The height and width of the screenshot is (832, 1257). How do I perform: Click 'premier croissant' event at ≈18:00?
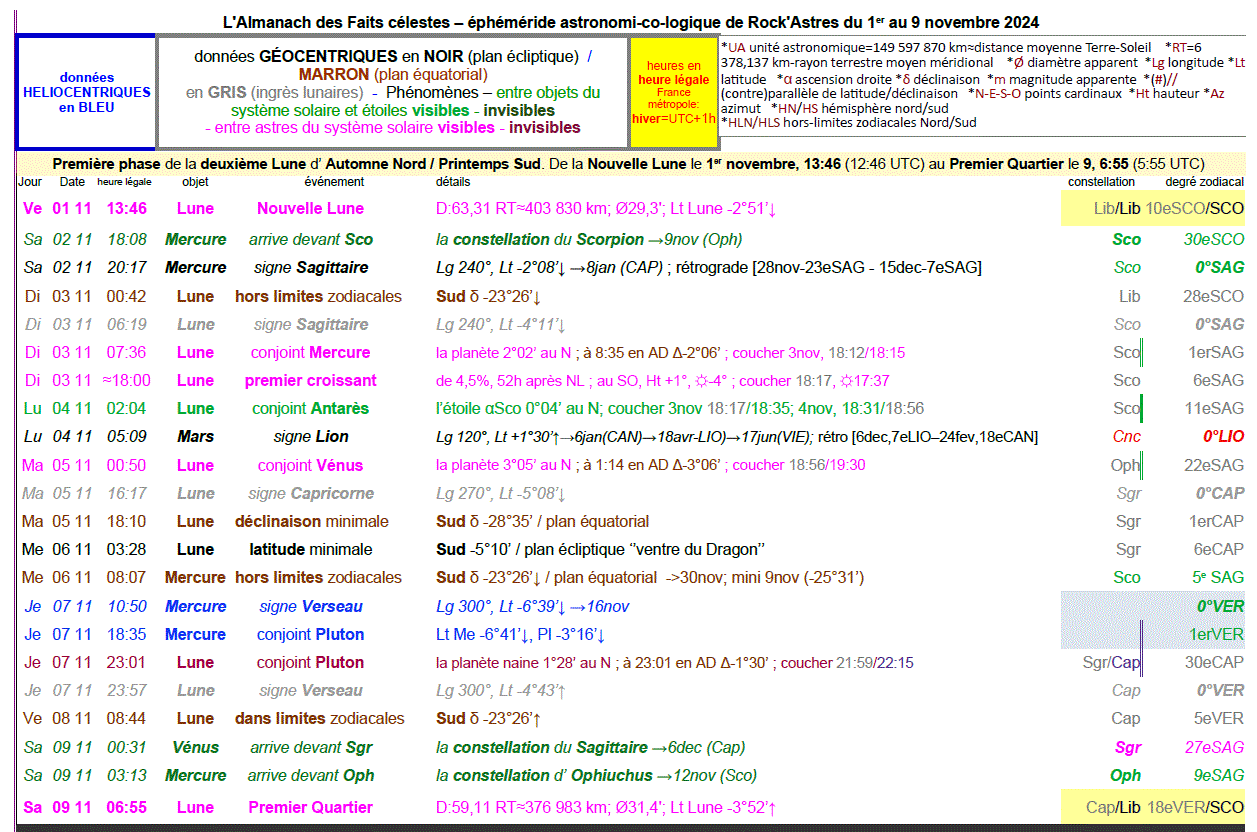(x=310, y=381)
